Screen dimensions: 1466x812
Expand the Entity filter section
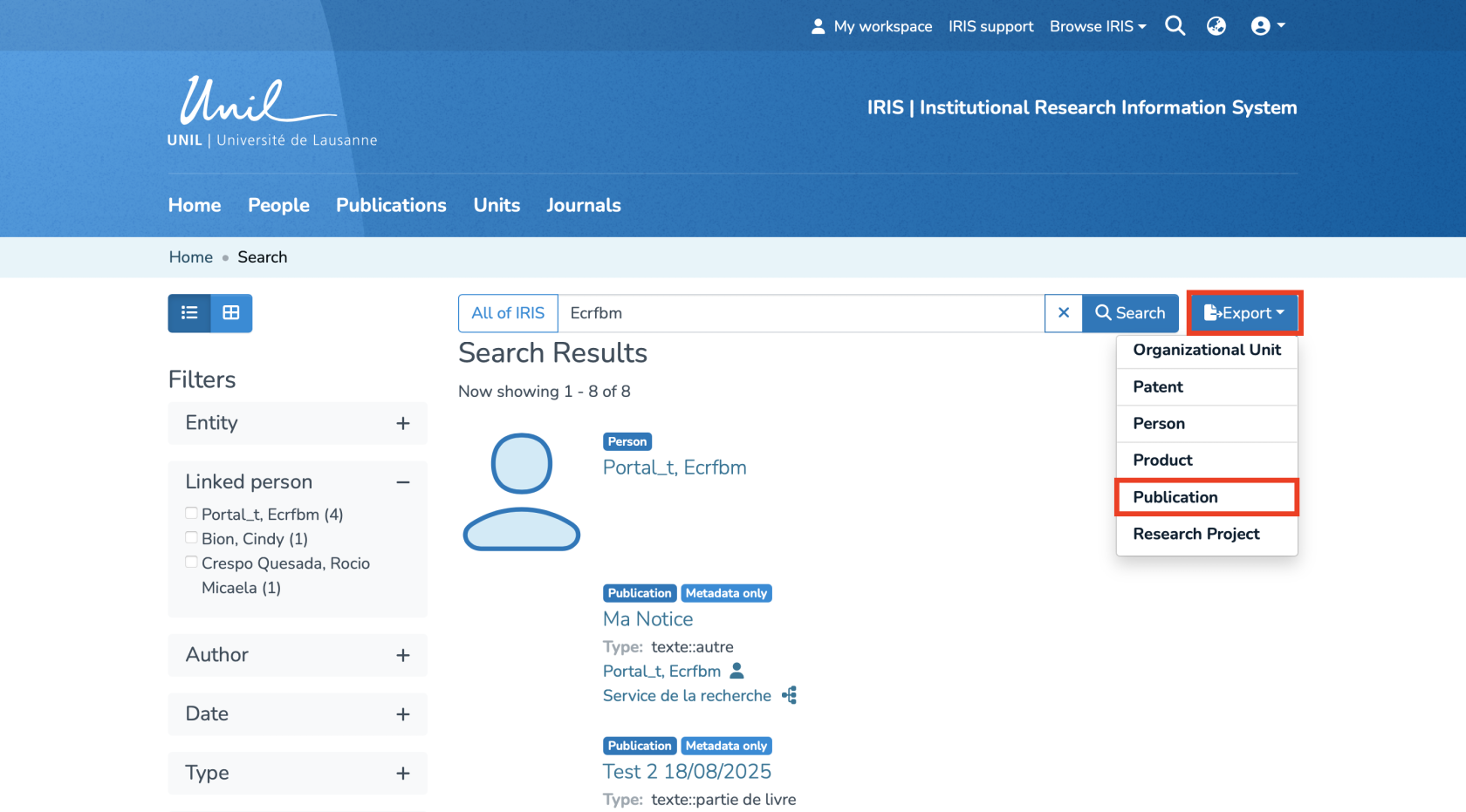pos(402,423)
